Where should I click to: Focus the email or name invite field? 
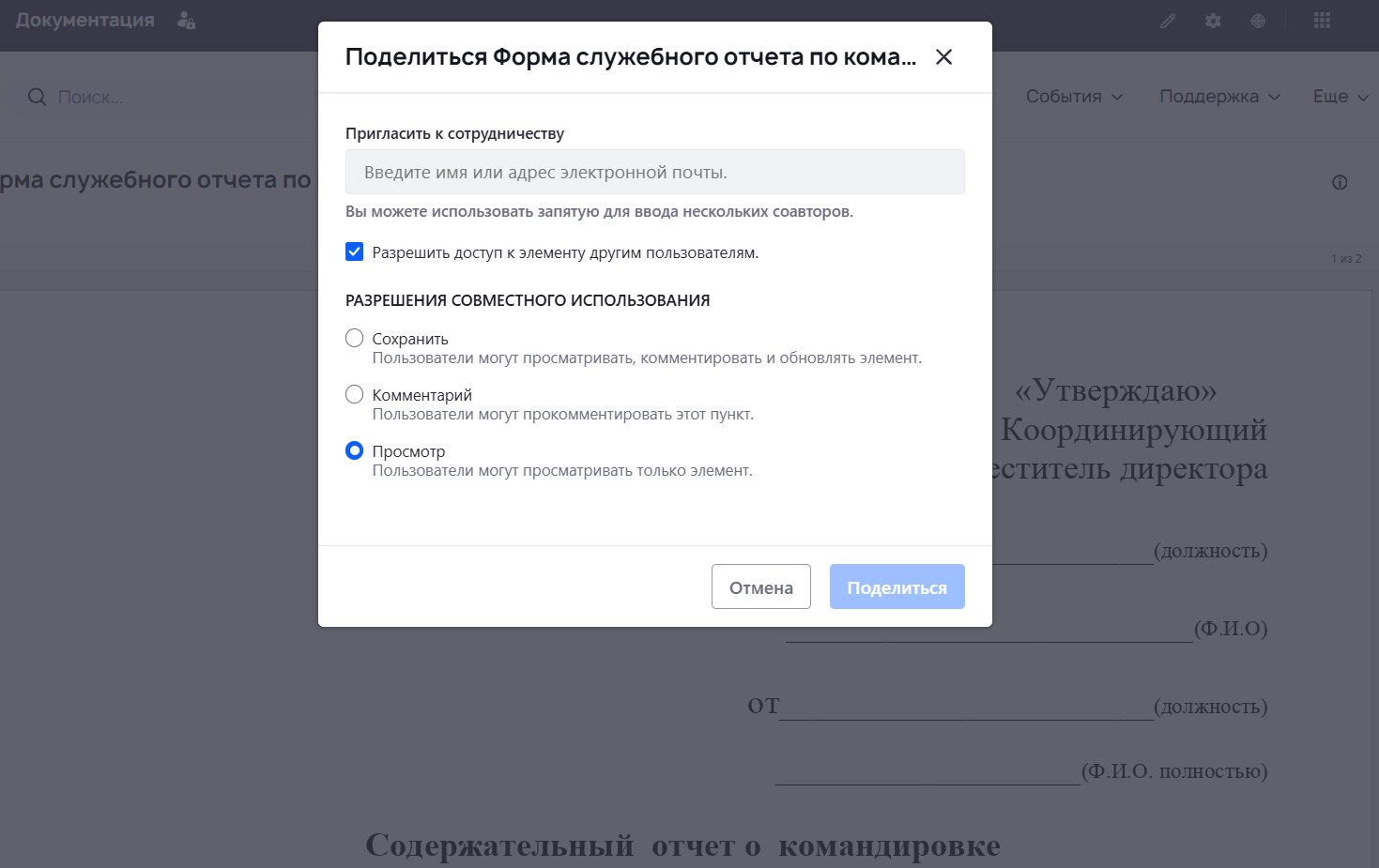pos(654,172)
